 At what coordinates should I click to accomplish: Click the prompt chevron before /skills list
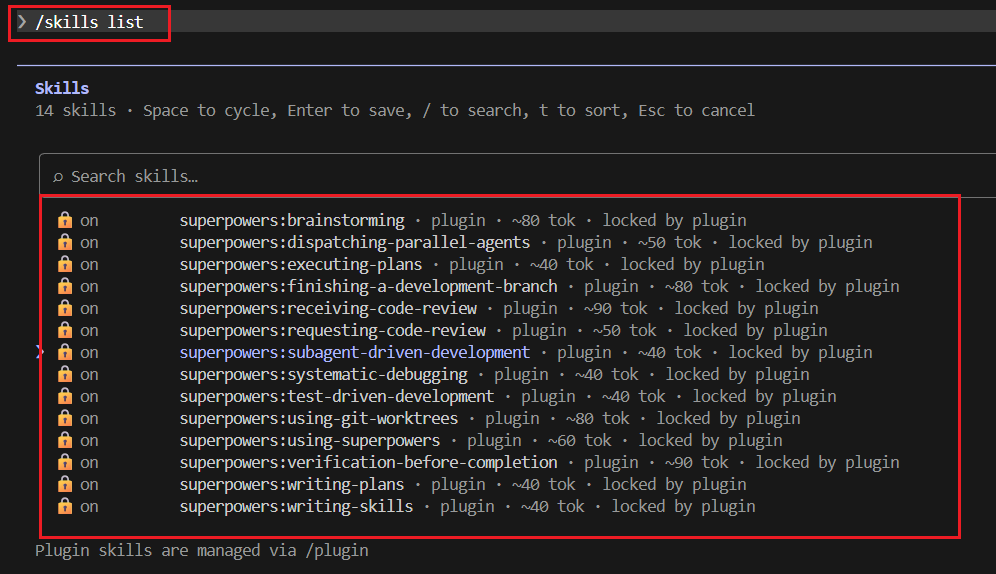pyautogui.click(x=22, y=22)
